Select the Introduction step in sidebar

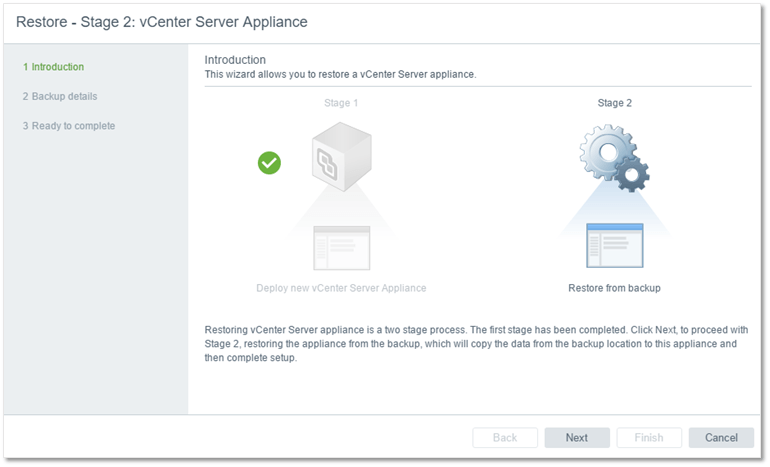point(54,67)
